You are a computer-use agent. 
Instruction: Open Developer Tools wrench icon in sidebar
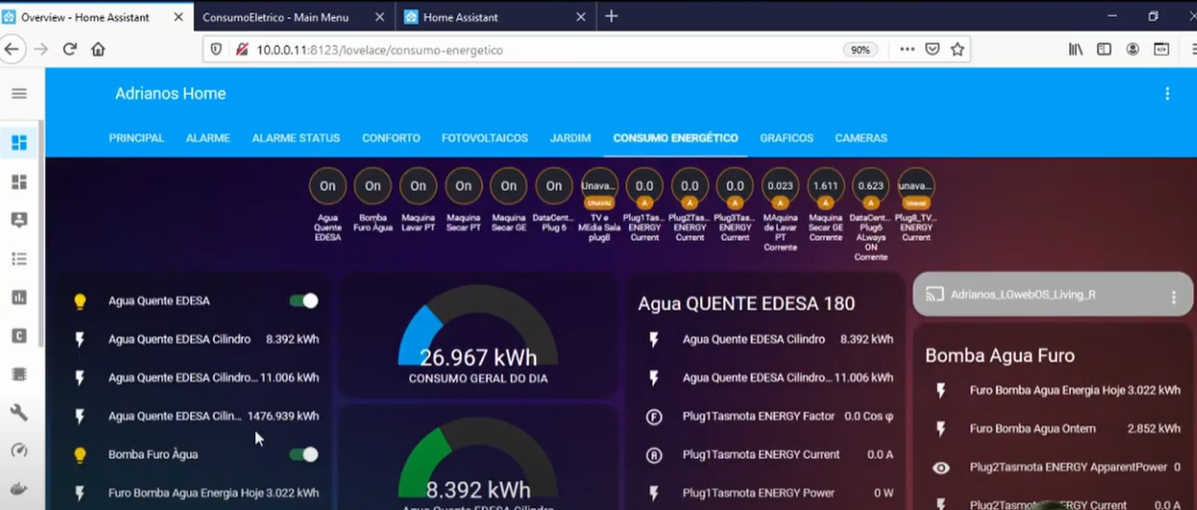click(19, 412)
